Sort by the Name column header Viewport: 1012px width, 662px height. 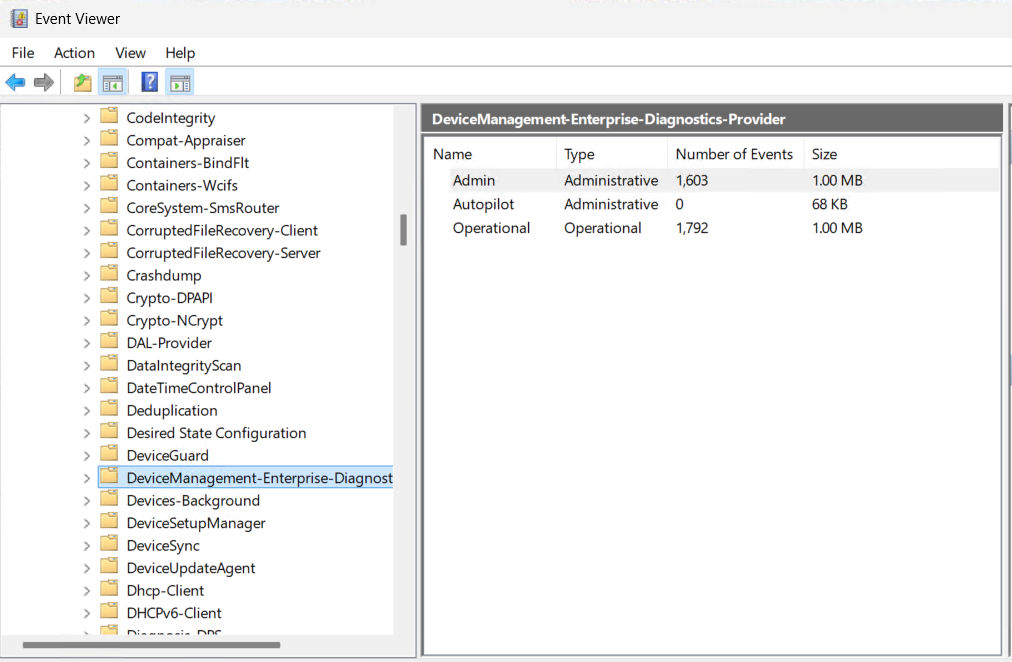click(x=491, y=154)
